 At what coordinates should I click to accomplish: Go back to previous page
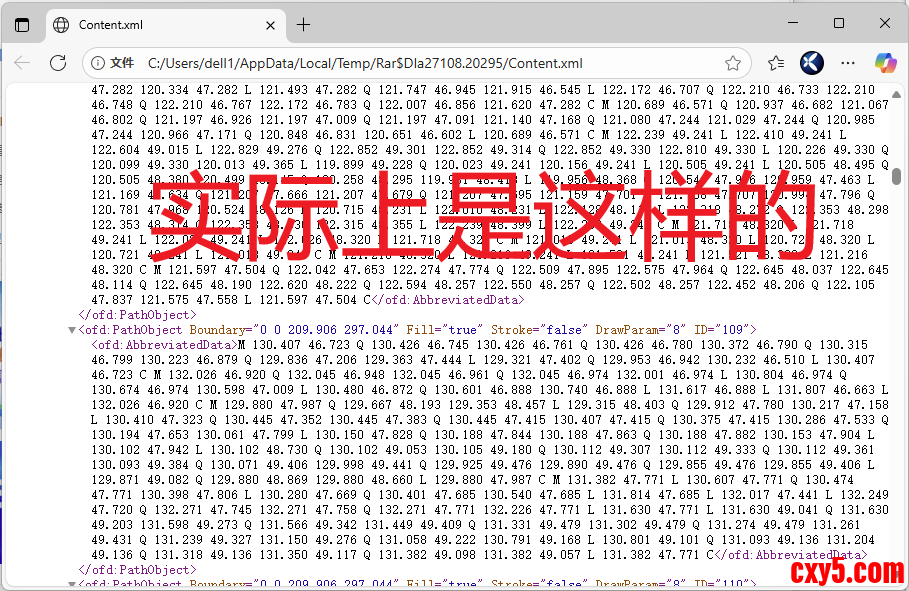(22, 63)
